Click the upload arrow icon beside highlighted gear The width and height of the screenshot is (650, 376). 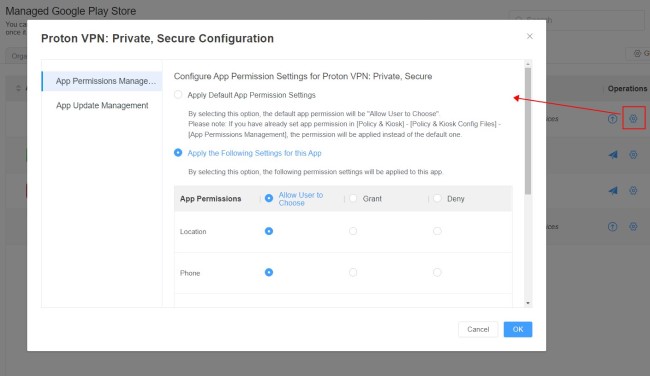(613, 119)
